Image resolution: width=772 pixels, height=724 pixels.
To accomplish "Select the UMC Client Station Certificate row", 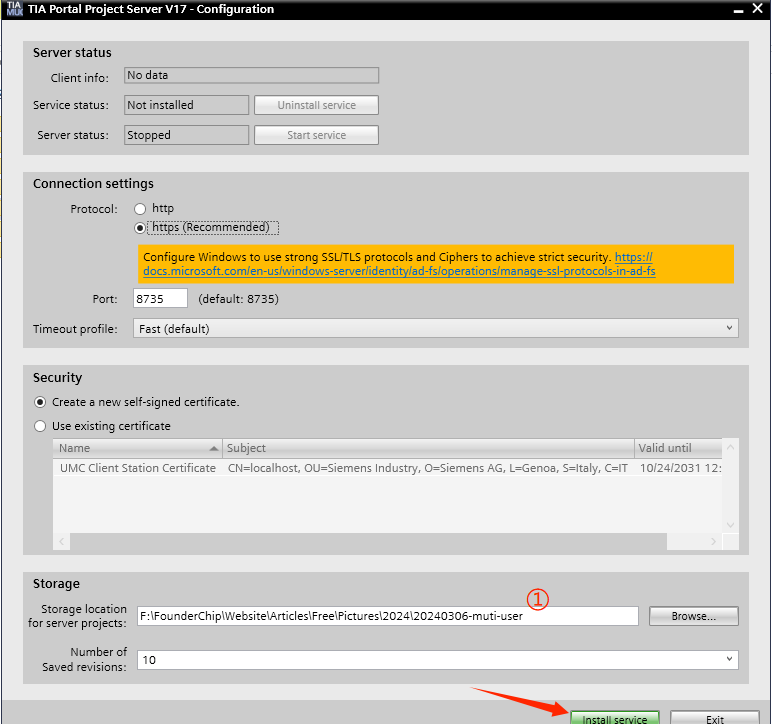I will tap(387, 468).
